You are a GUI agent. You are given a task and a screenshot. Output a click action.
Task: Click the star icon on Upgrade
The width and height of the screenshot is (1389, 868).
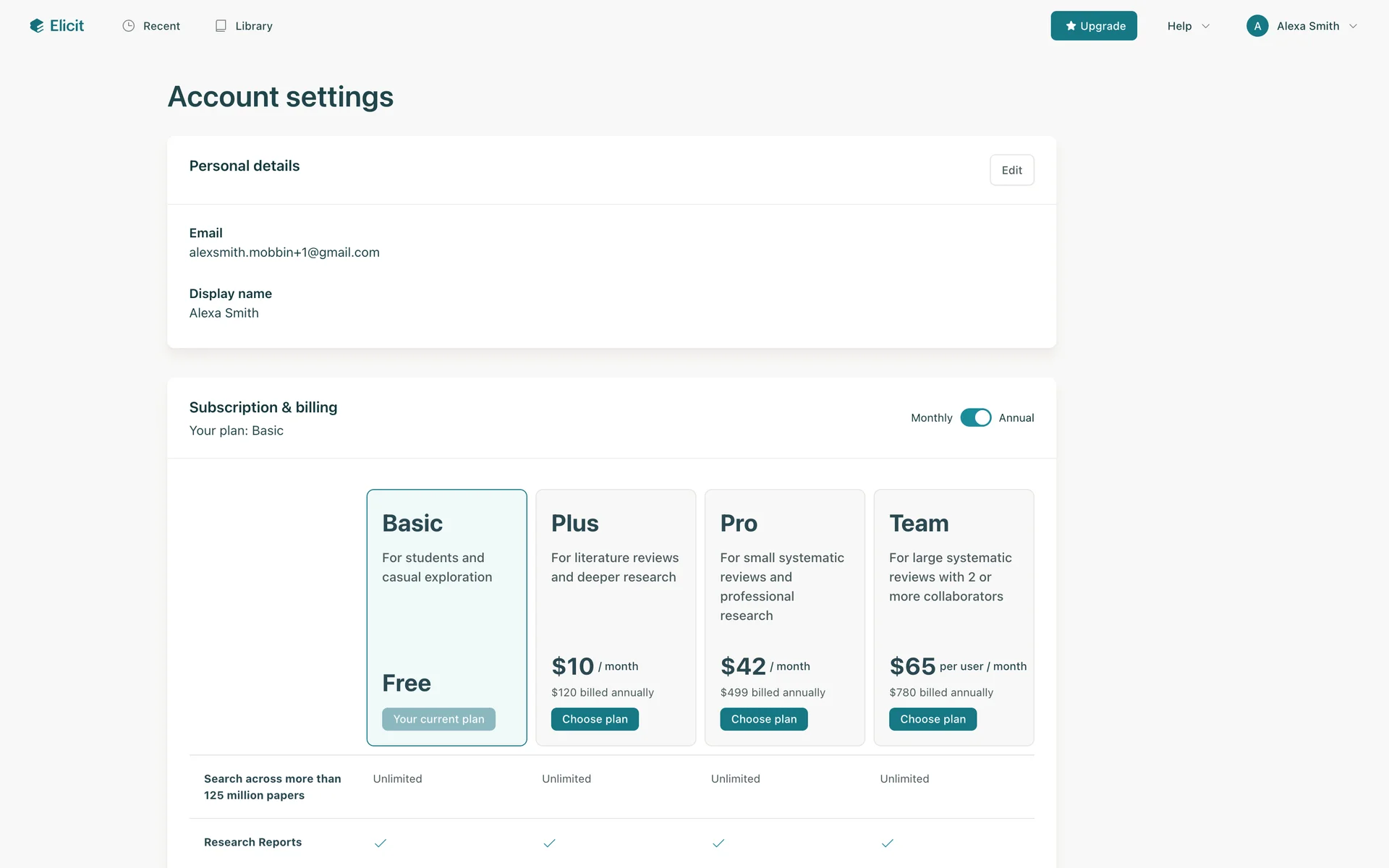point(1071,26)
